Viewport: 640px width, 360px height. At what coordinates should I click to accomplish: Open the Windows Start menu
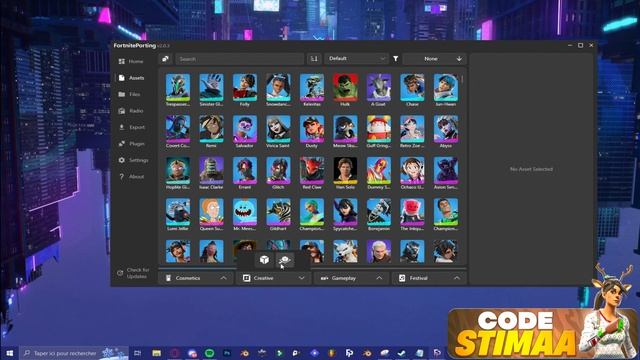tap(9, 353)
